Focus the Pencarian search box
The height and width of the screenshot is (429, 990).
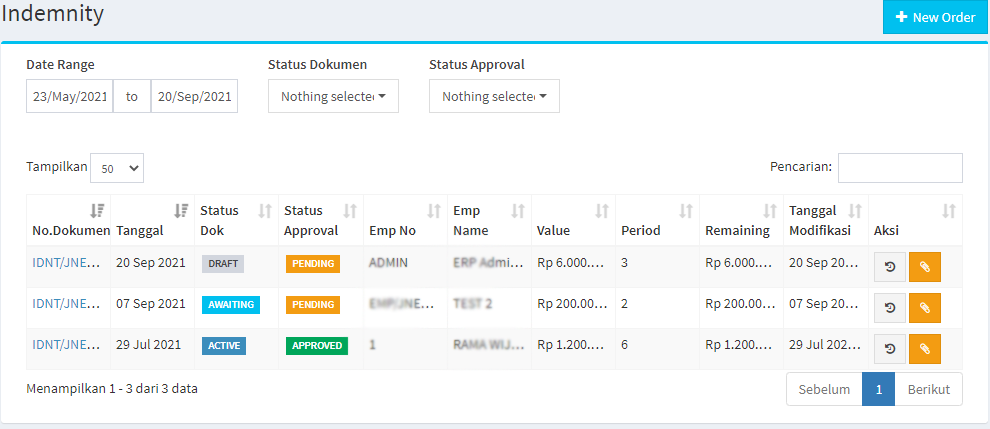click(x=900, y=167)
